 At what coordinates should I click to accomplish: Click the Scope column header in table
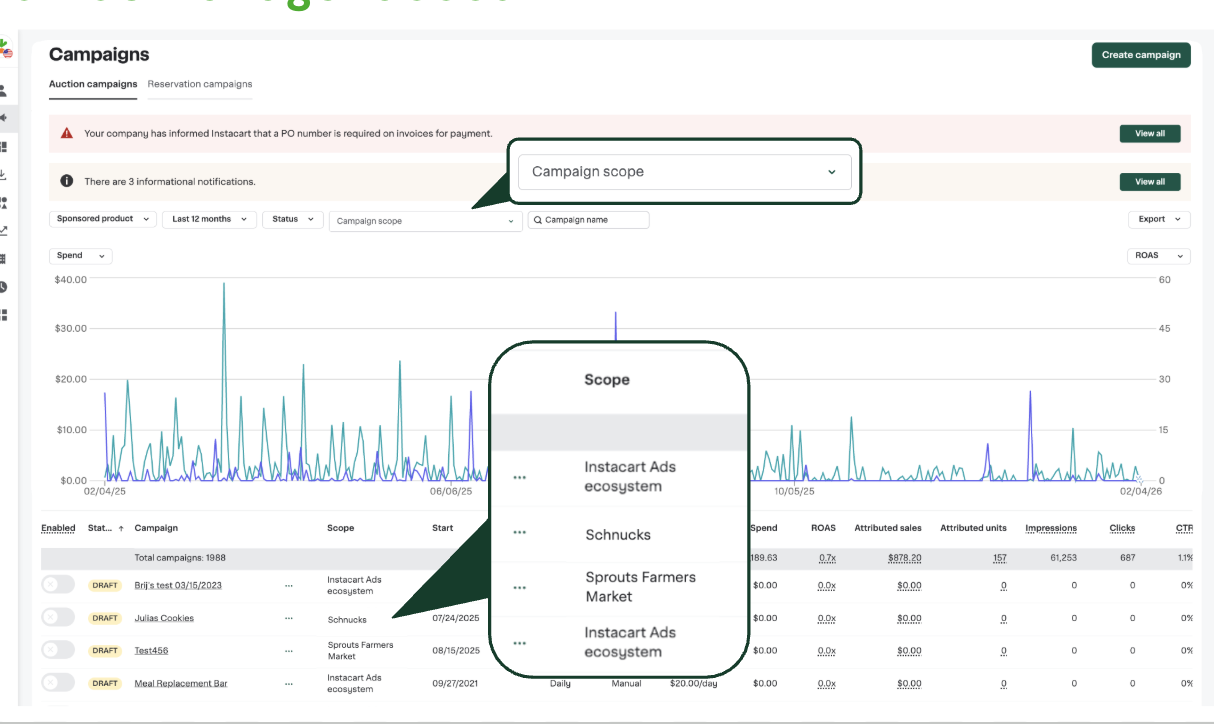[340, 528]
